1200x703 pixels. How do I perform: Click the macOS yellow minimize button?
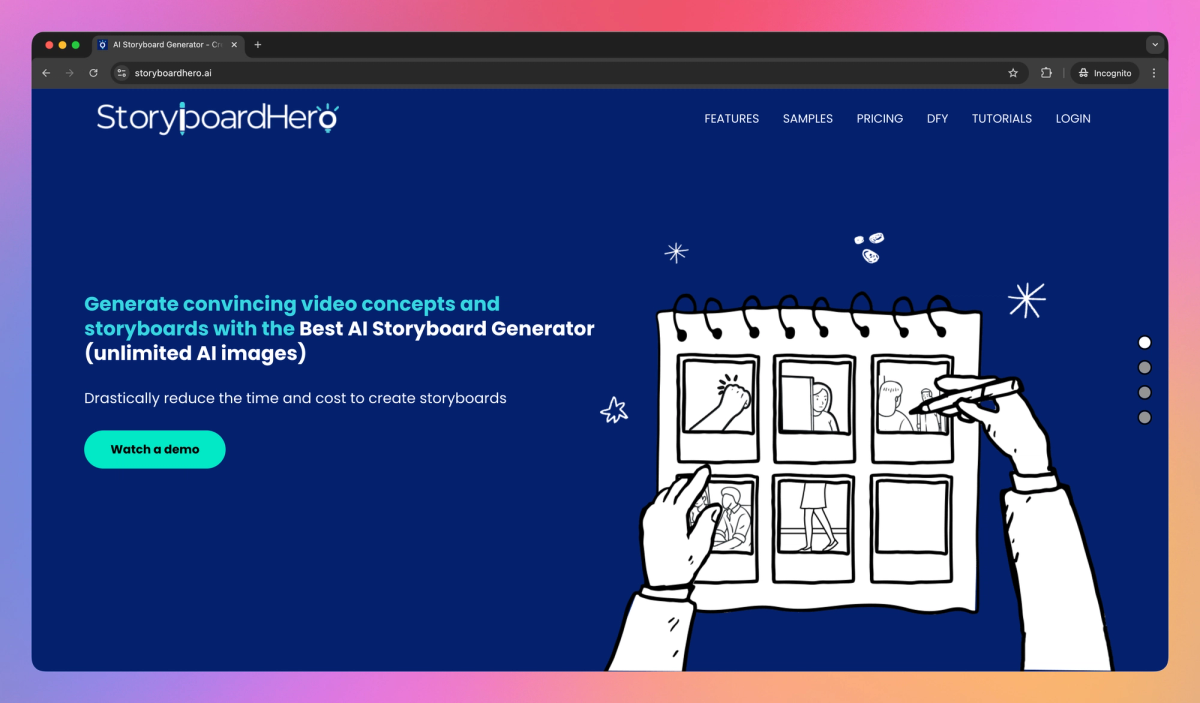click(x=63, y=45)
